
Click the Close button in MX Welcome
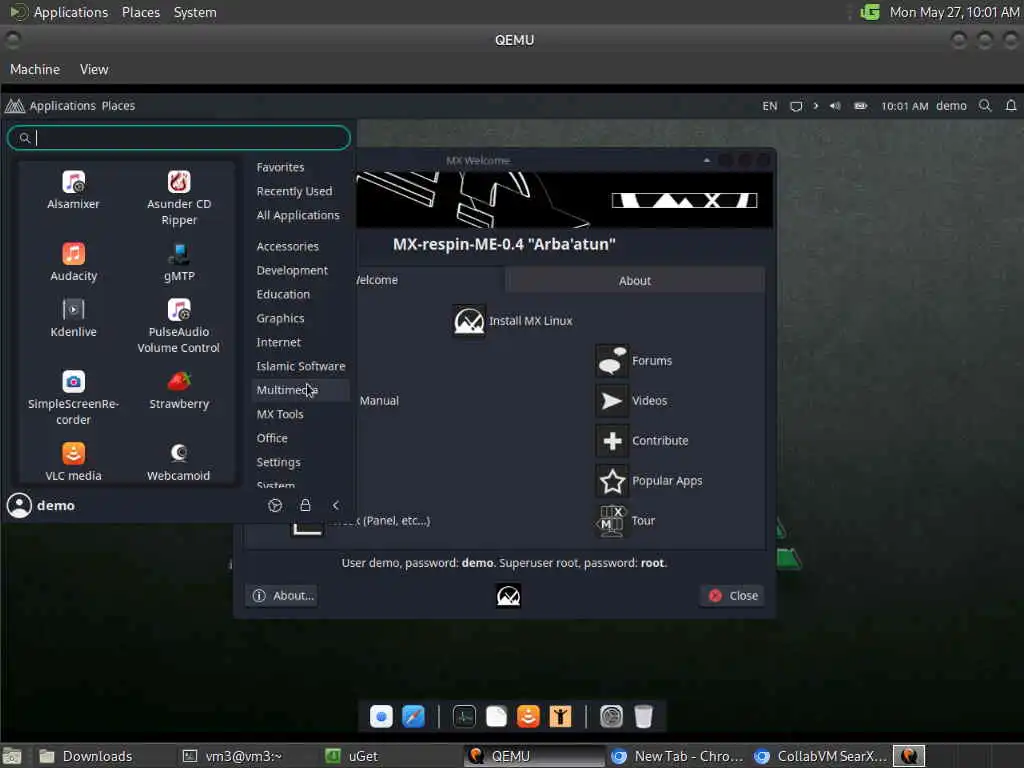733,596
